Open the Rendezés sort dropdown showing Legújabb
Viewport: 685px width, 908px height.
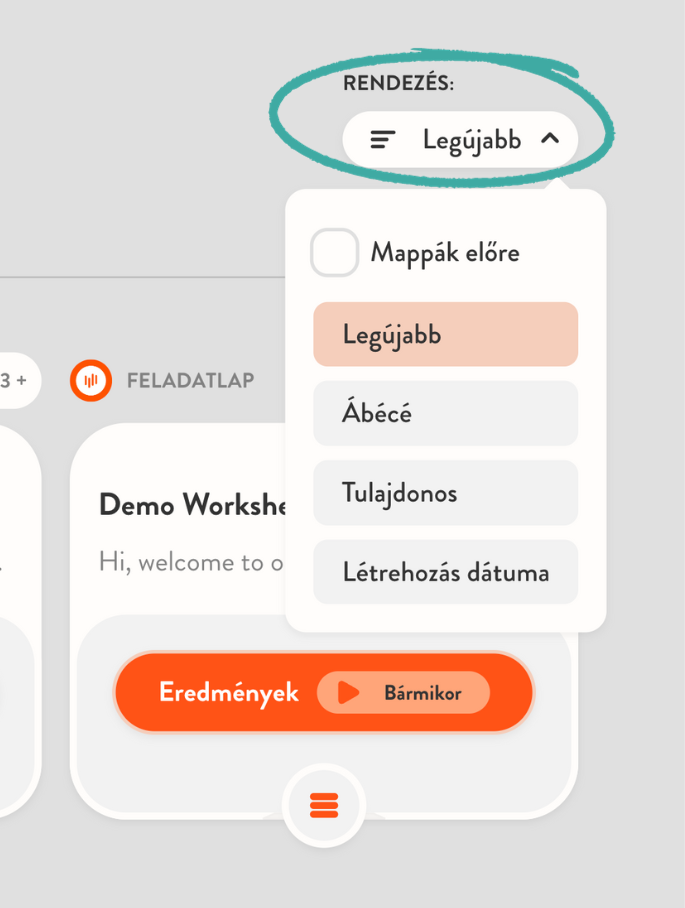(460, 140)
